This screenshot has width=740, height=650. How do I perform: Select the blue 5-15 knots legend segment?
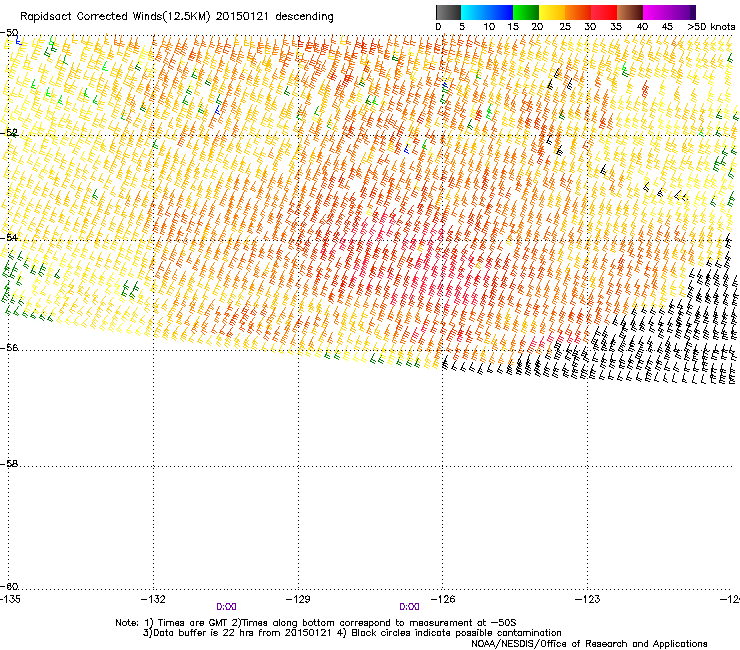(487, 12)
